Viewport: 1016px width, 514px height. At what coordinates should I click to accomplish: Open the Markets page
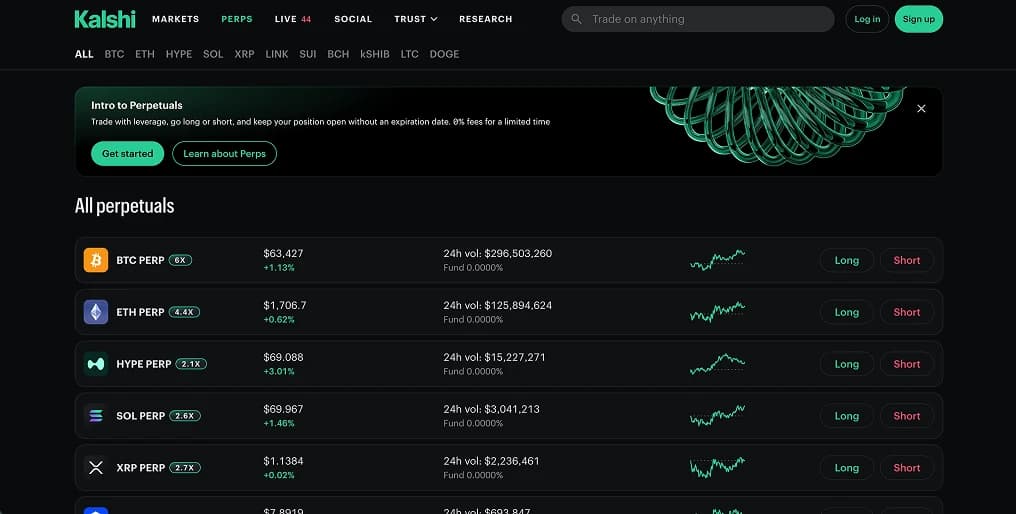coord(176,19)
